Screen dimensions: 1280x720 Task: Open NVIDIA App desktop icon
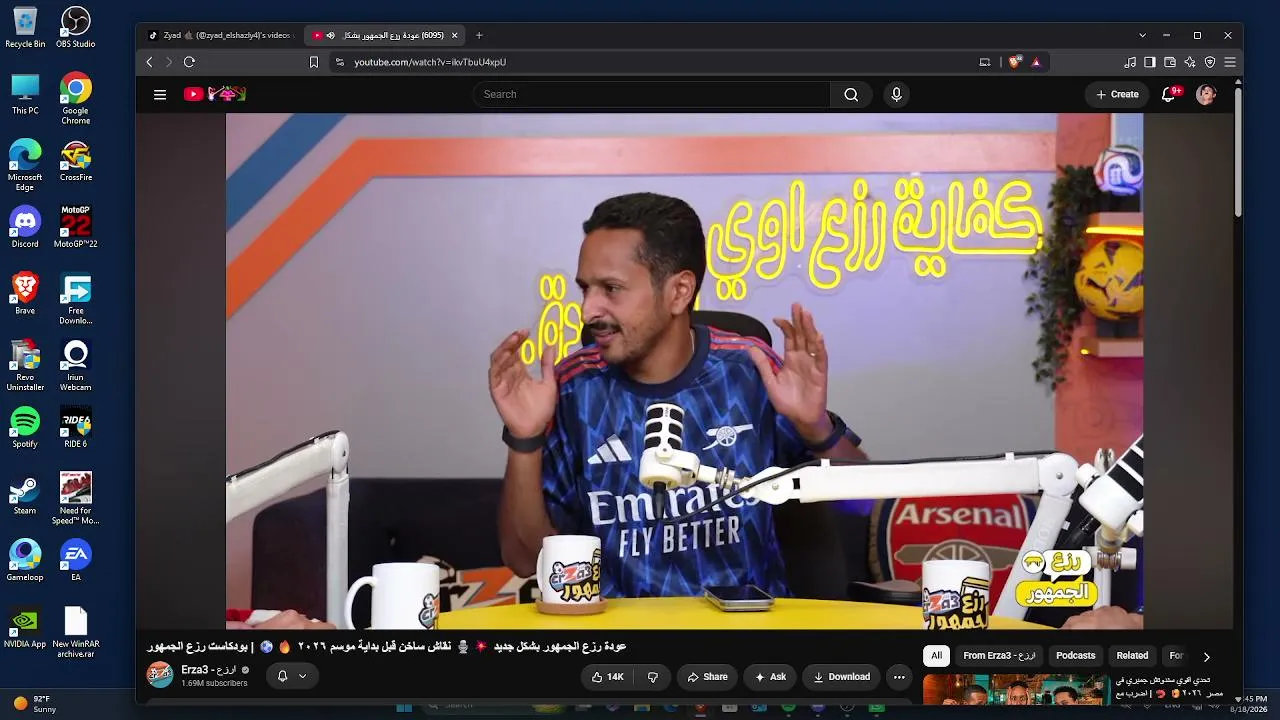pyautogui.click(x=25, y=628)
